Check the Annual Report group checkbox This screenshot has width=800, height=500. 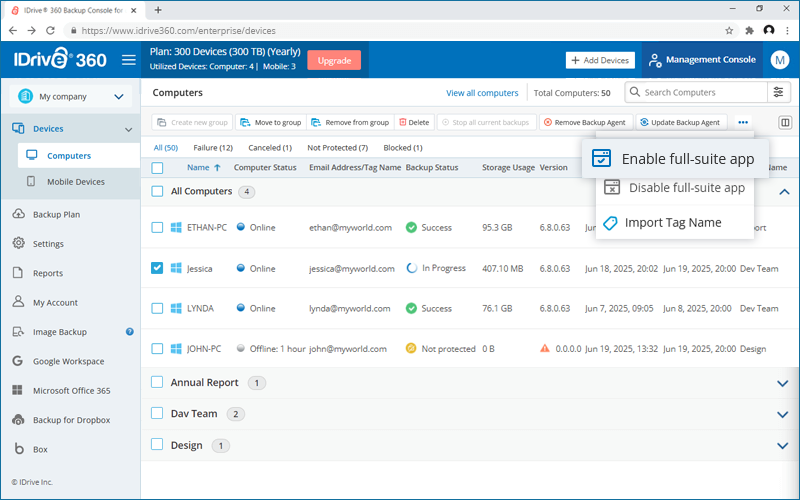point(157,382)
